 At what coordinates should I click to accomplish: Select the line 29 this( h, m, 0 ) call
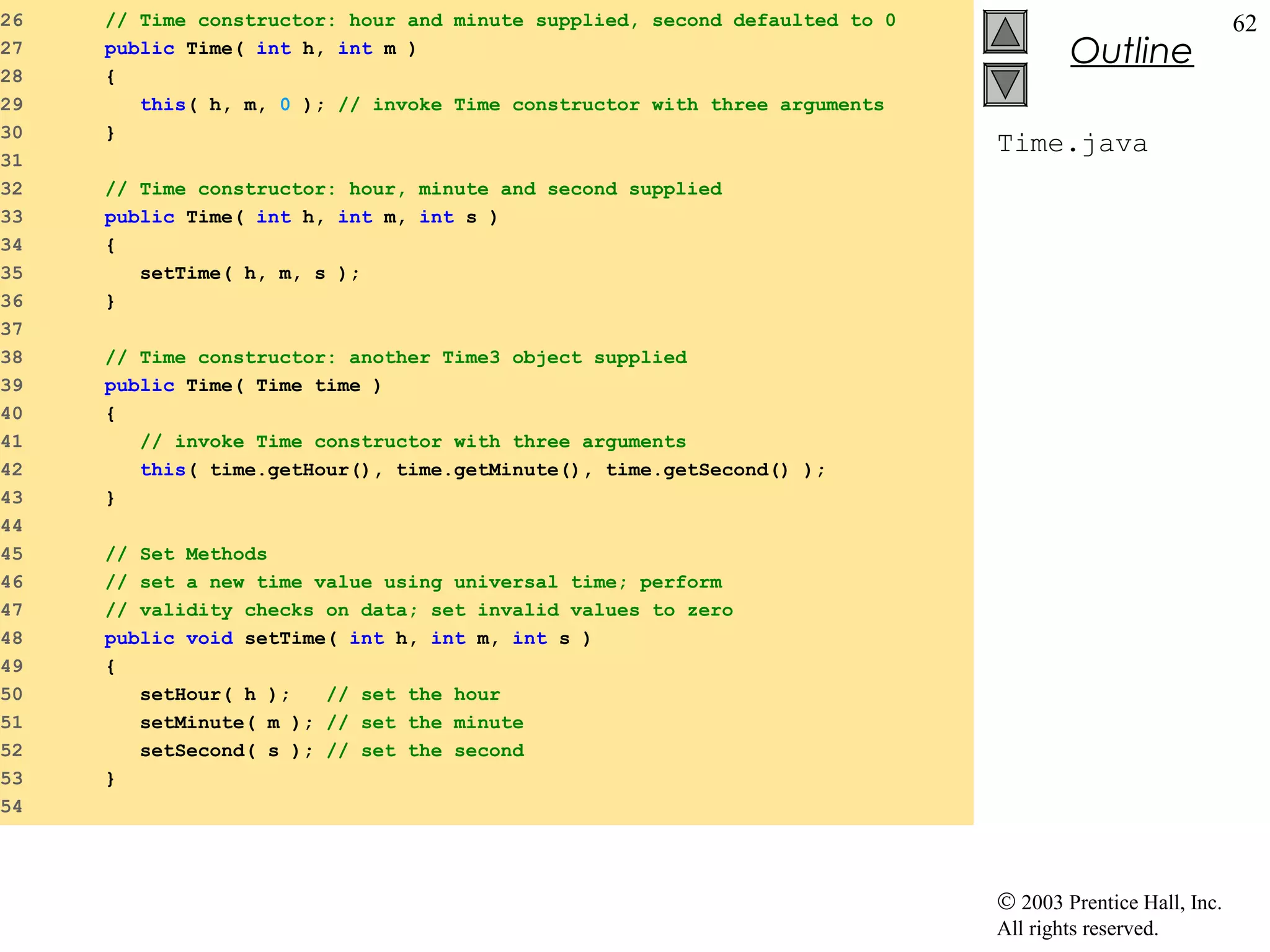(x=233, y=105)
